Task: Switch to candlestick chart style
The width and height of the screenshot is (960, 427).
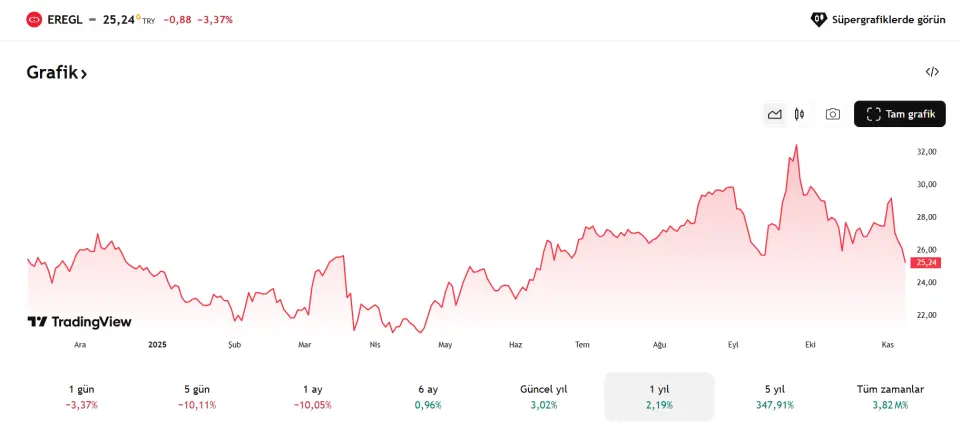Action: (x=800, y=114)
